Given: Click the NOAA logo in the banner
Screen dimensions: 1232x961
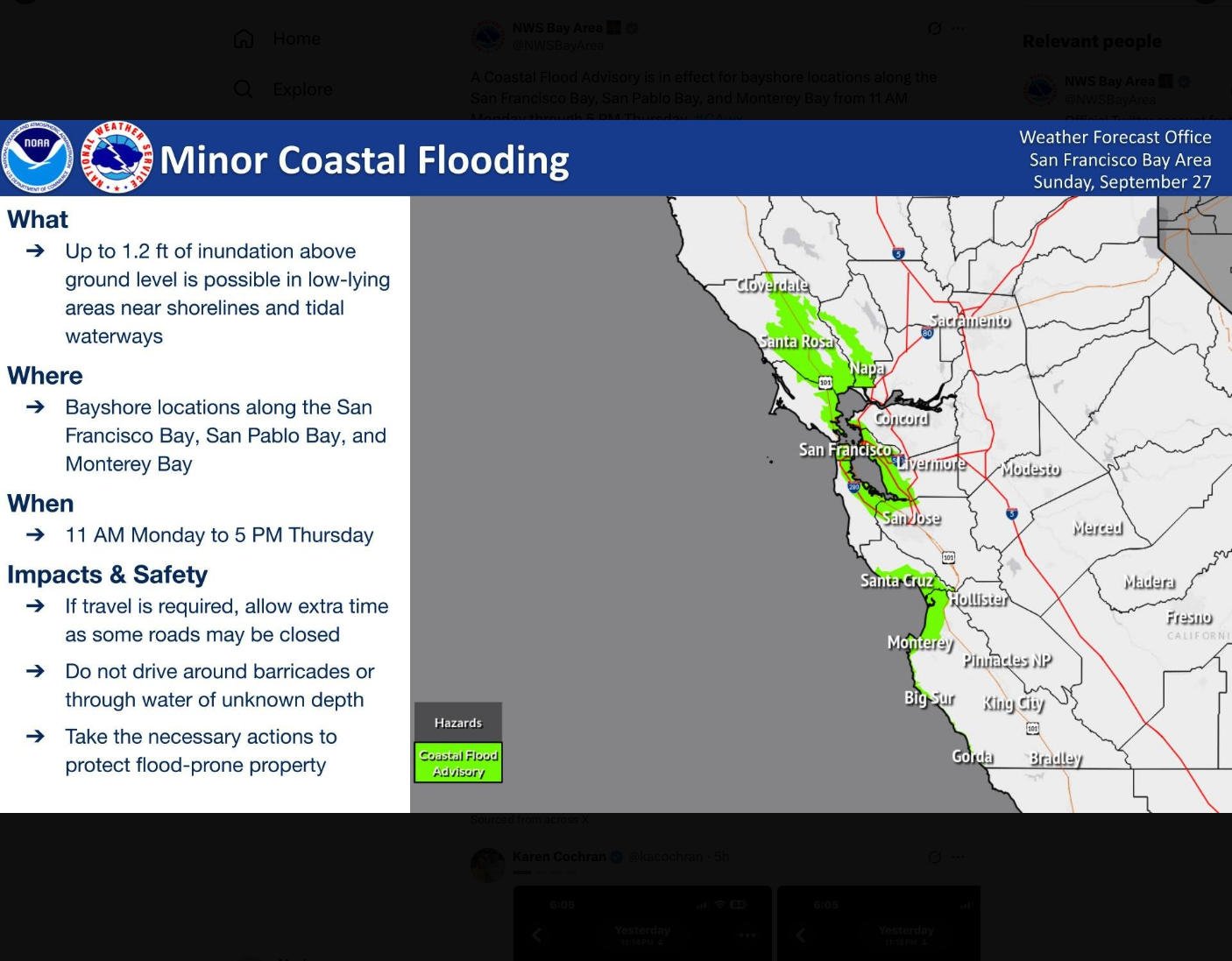Looking at the screenshot, I should (38, 158).
